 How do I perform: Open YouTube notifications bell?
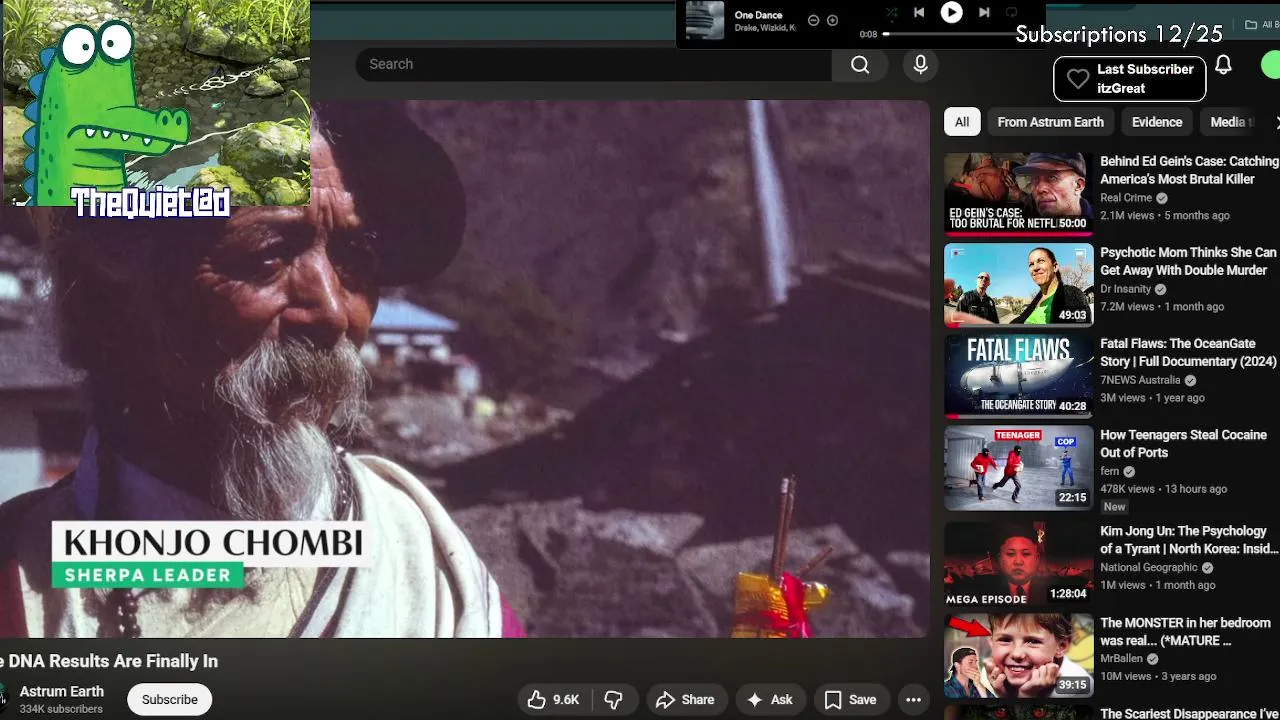pos(1223,65)
